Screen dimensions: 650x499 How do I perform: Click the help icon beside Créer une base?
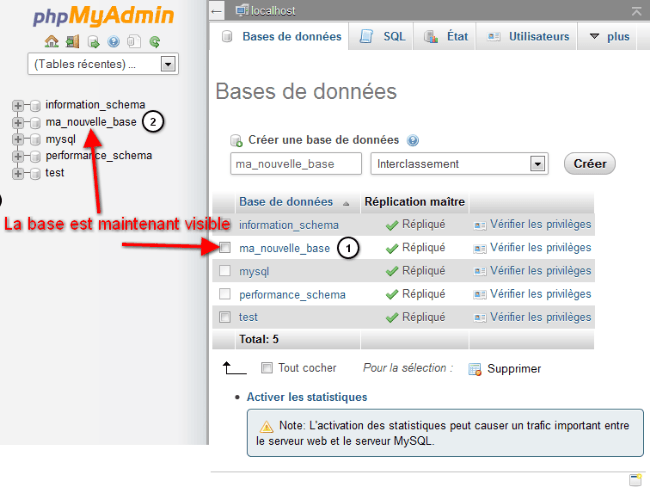[412, 140]
